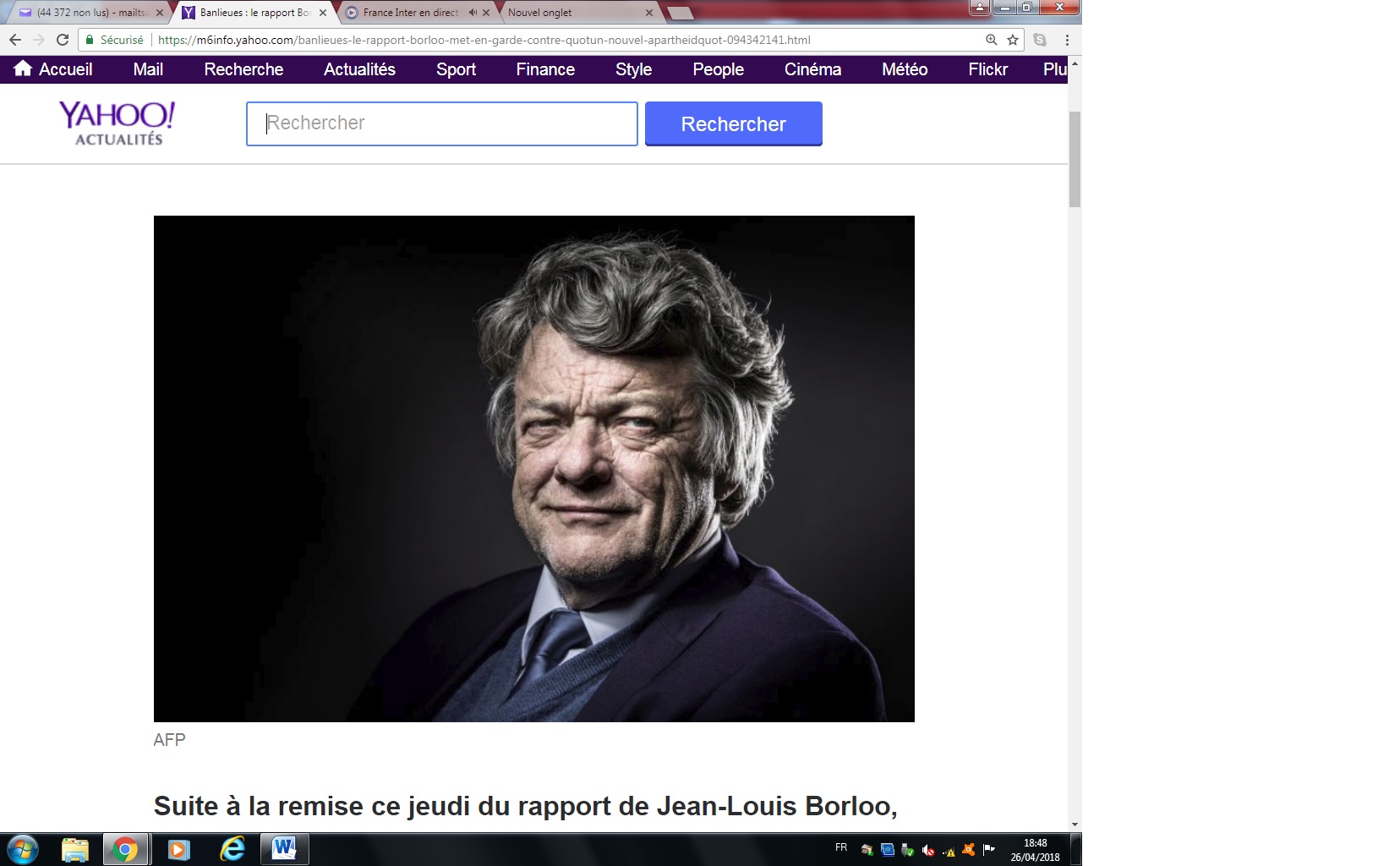Open Windows Media Player from the taskbar
1400x866 pixels.
178,849
